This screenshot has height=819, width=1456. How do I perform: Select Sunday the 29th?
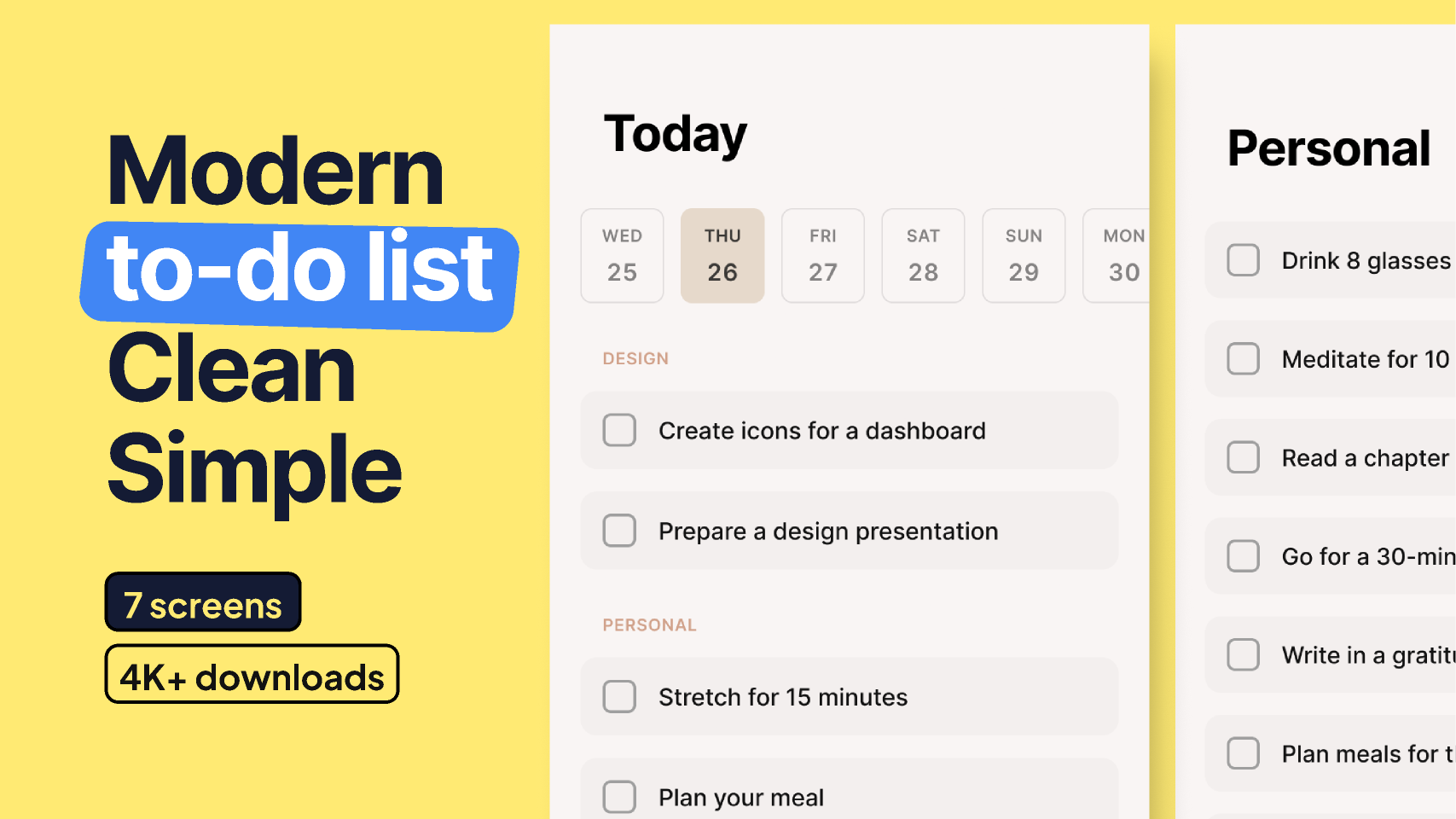pos(1024,255)
